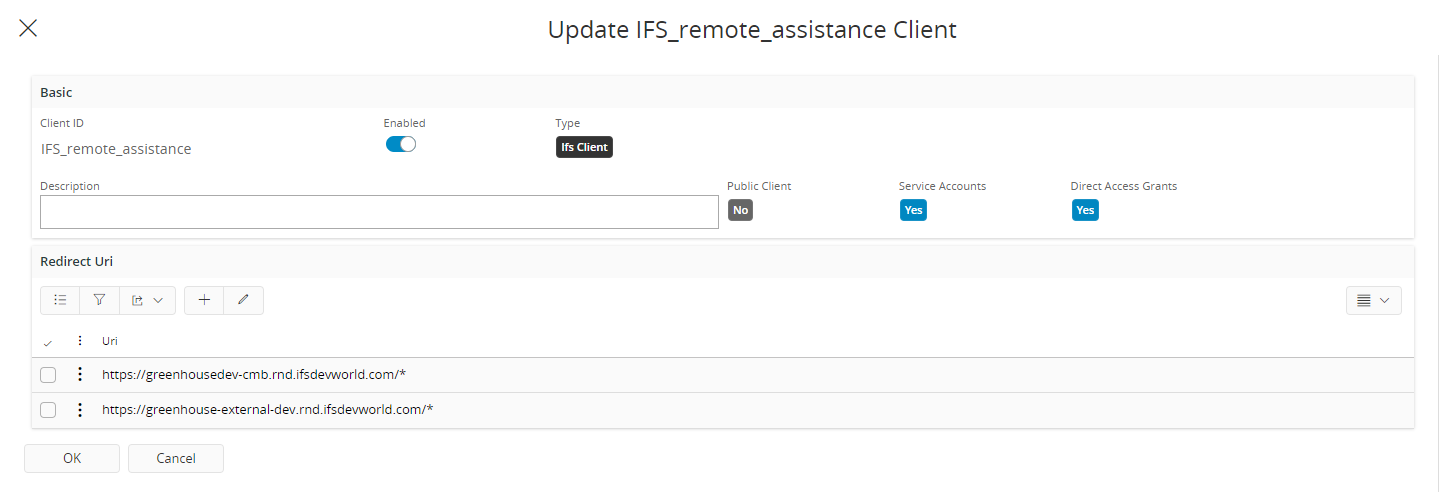
Task: Expand the export/share dropdown
Action: click(x=147, y=300)
